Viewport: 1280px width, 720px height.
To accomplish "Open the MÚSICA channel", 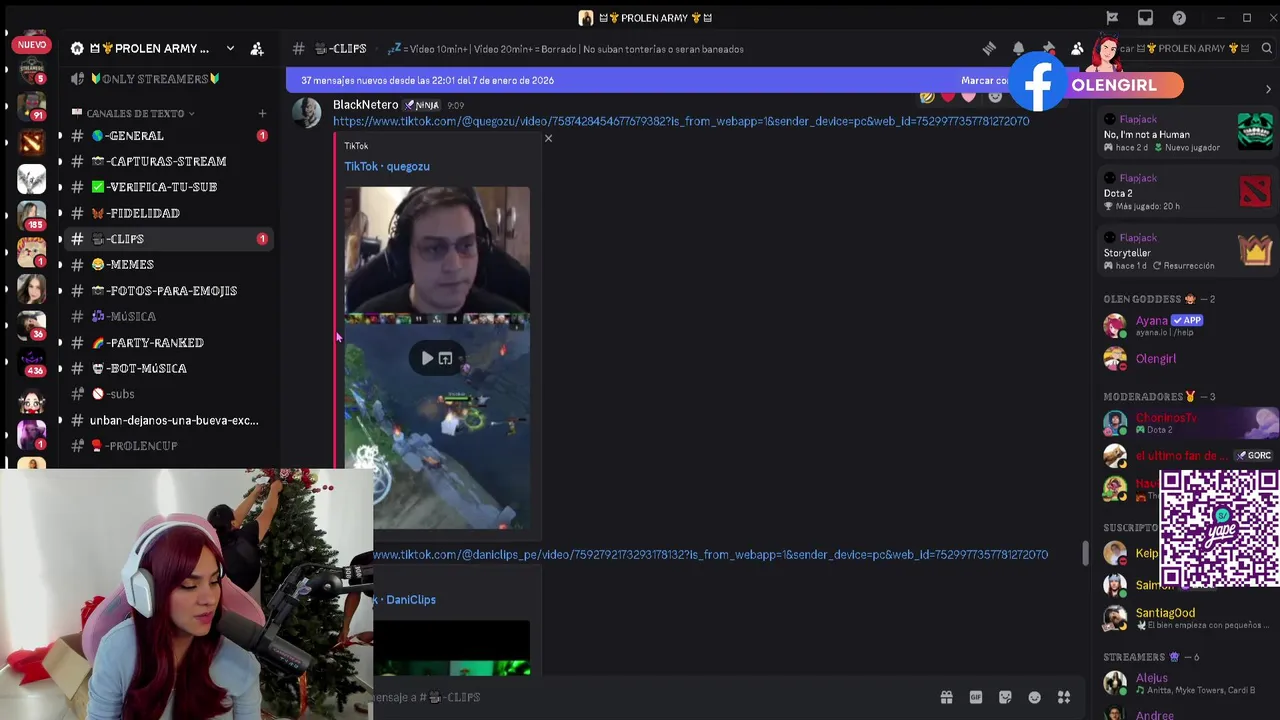I will pos(168,316).
